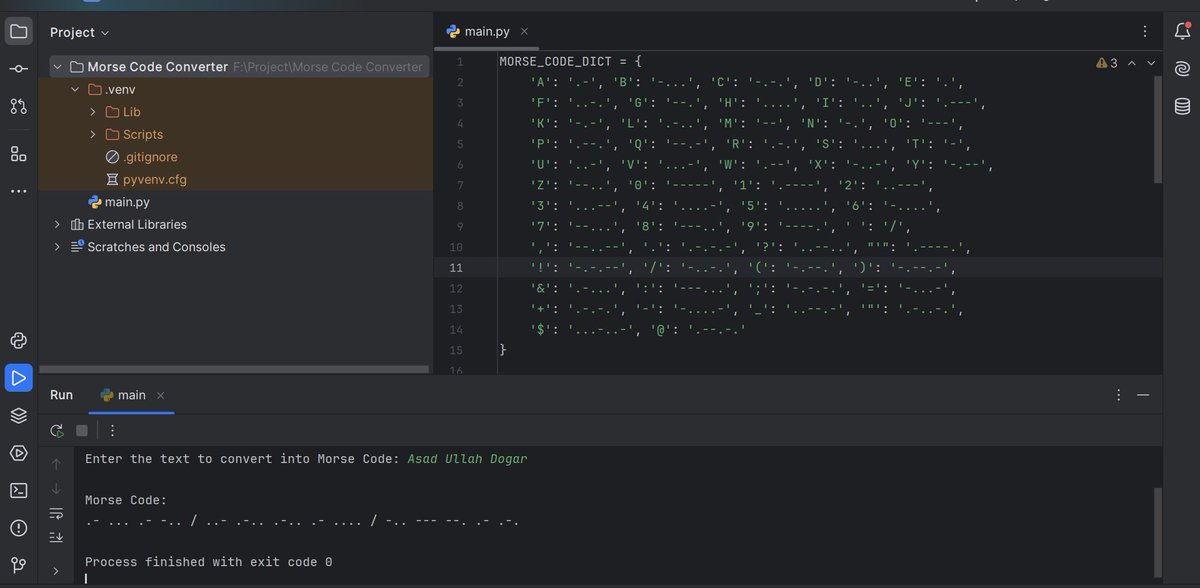Screen dimensions: 1200x588
Task: Open the Git tool window
Action: [x=18, y=565]
